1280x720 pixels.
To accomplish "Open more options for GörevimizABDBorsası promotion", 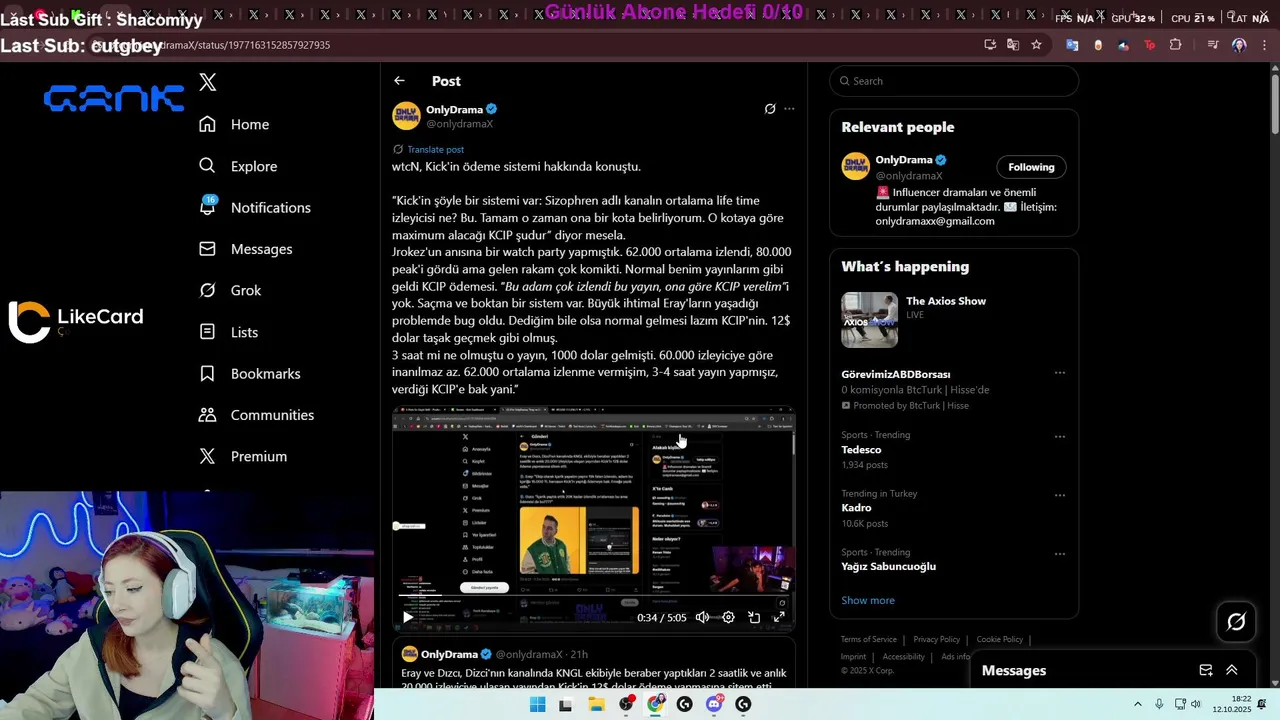I will 1060,373.
